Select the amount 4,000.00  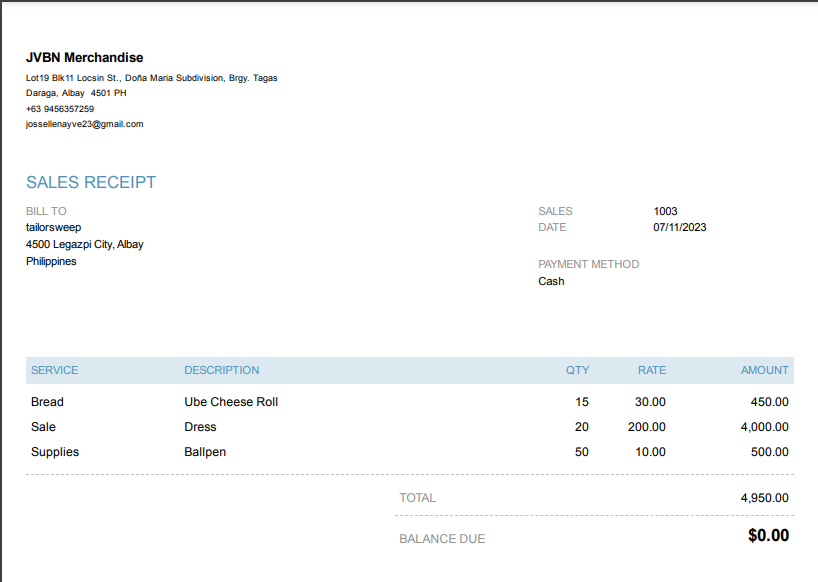765,427
